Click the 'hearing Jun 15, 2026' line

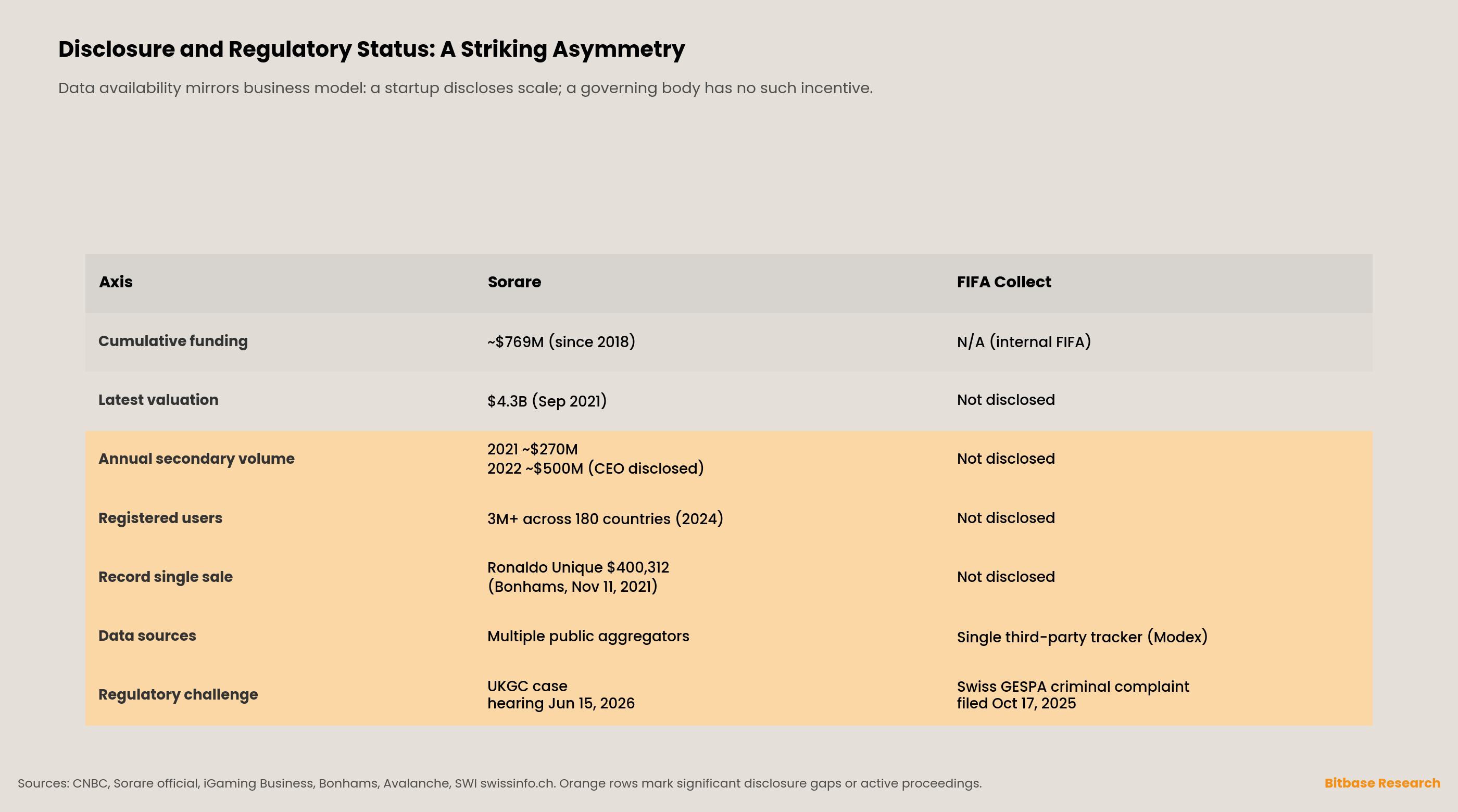point(561,703)
